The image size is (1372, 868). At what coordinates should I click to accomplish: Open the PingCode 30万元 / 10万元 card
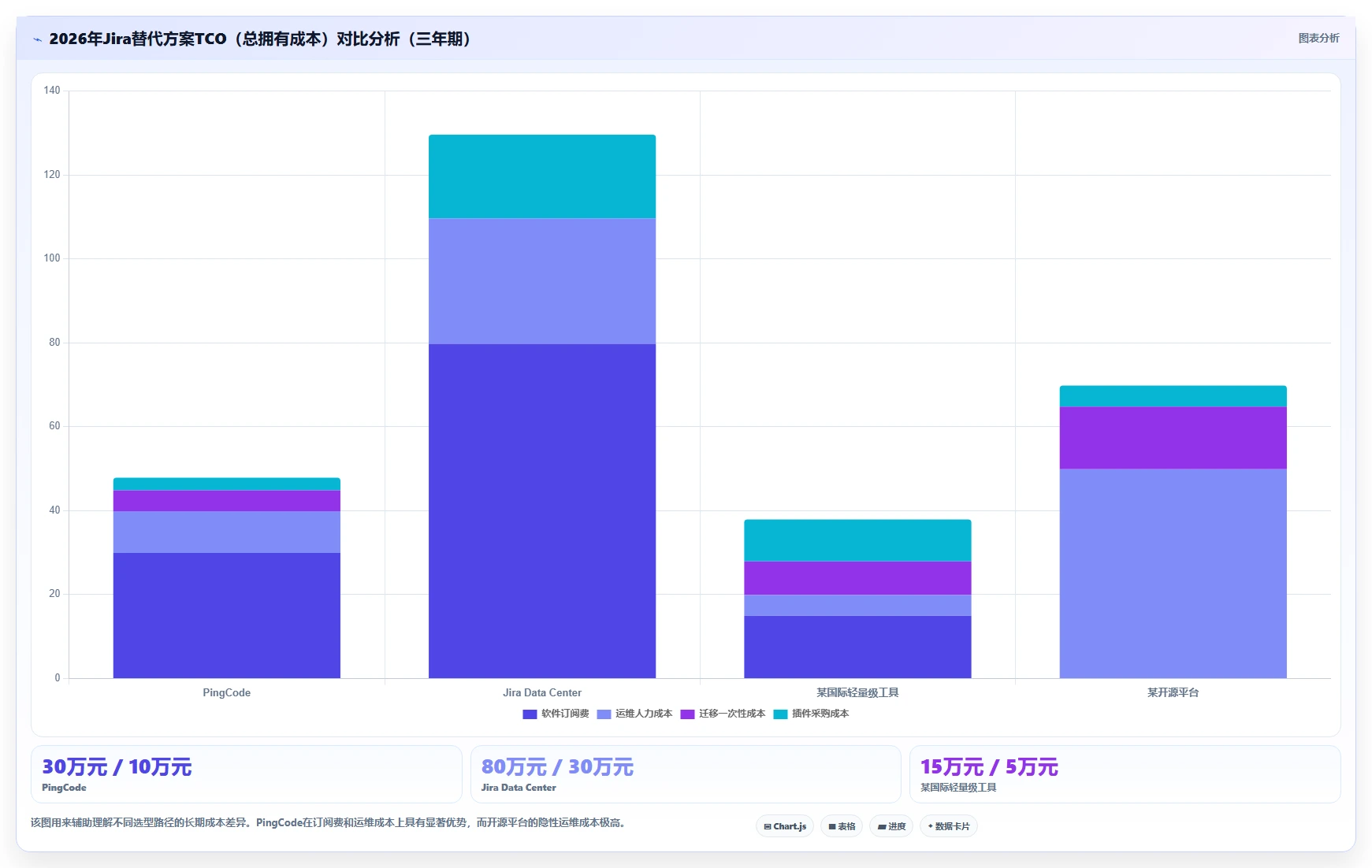pyautogui.click(x=247, y=774)
